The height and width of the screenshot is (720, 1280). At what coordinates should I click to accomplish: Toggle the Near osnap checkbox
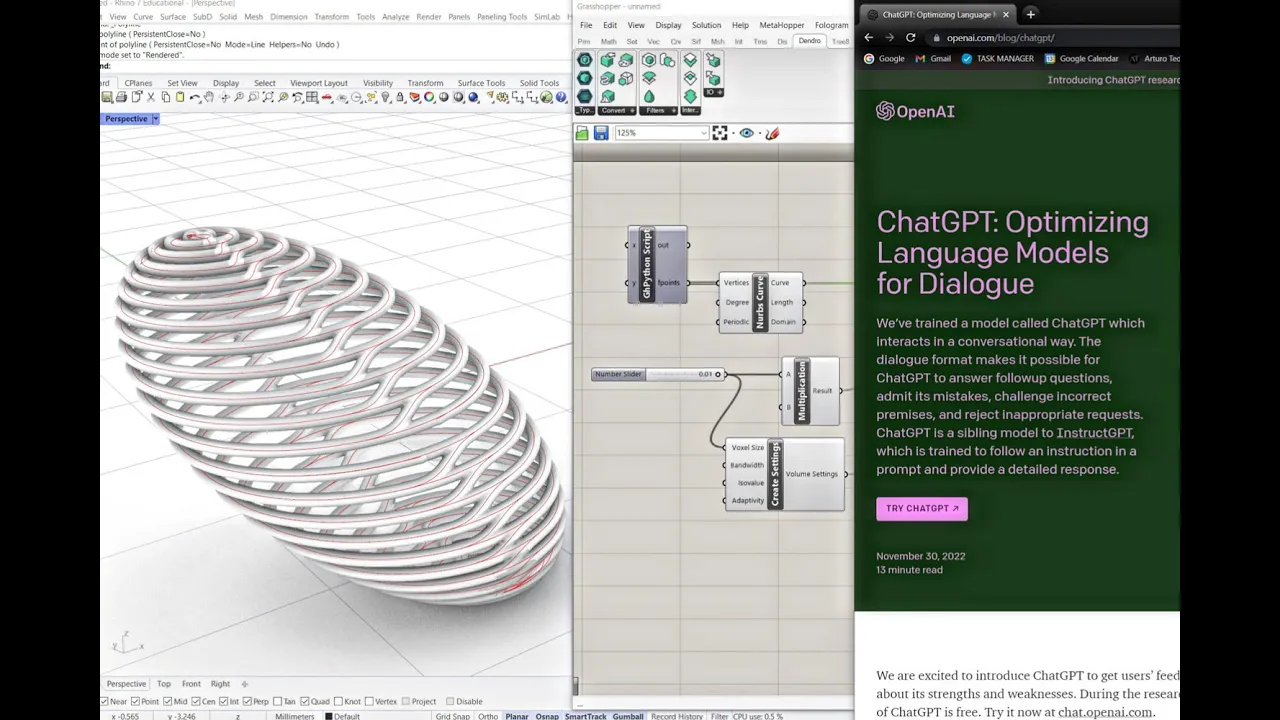(106, 701)
